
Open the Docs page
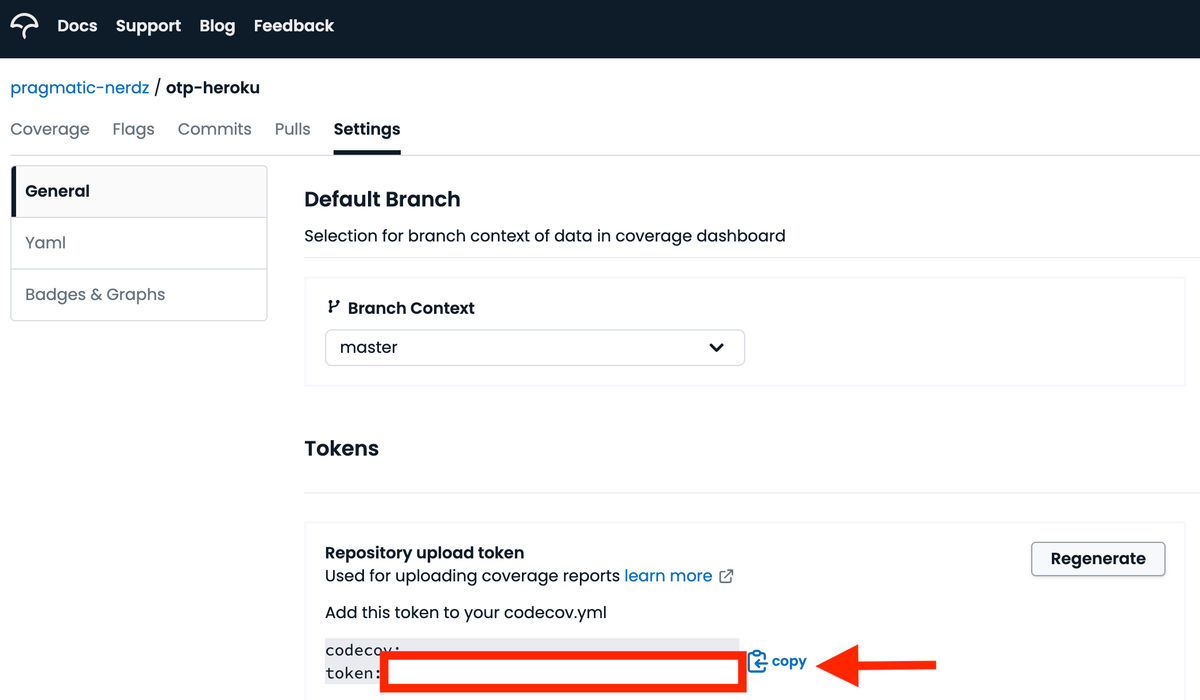tap(77, 26)
